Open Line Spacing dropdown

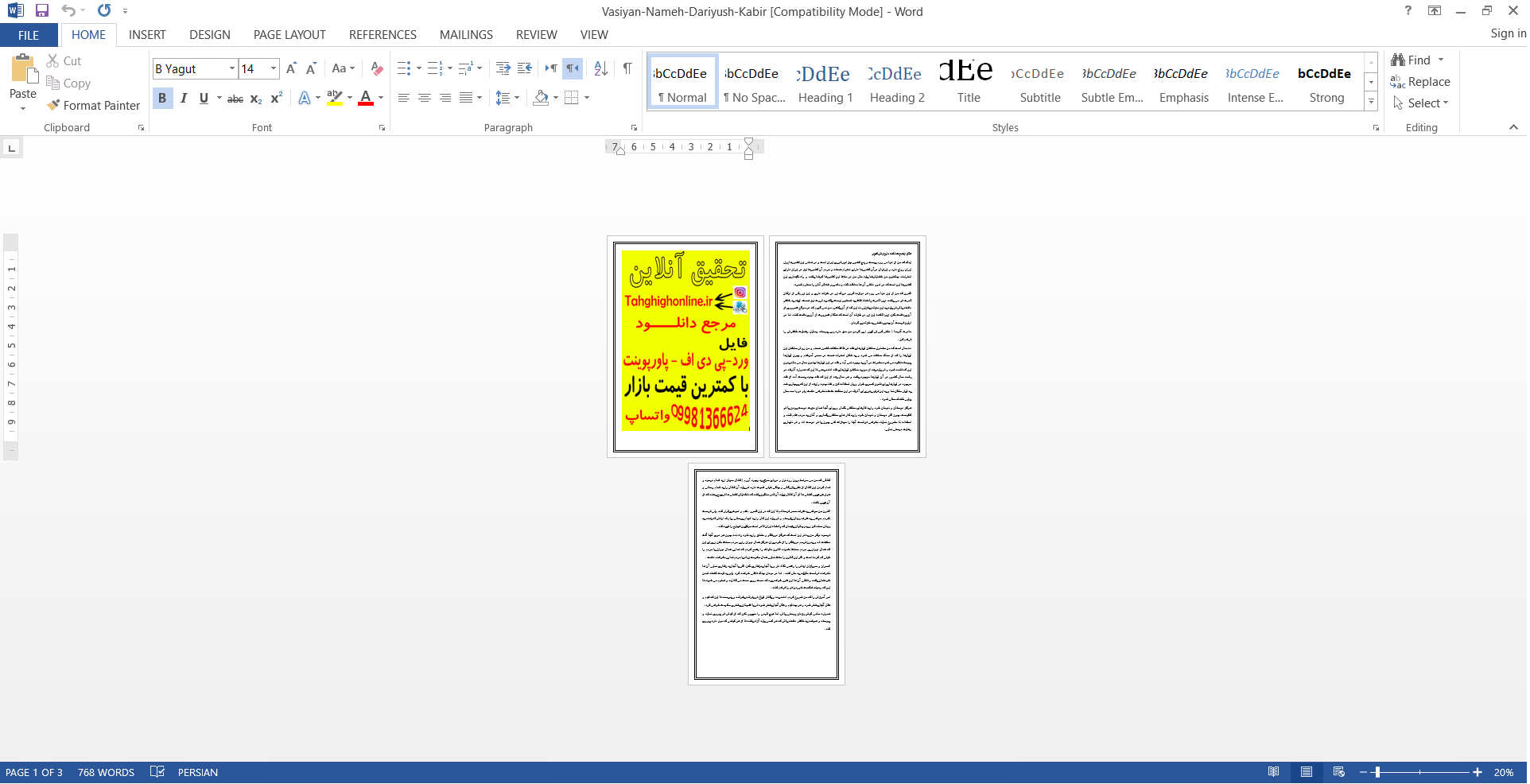tap(507, 98)
